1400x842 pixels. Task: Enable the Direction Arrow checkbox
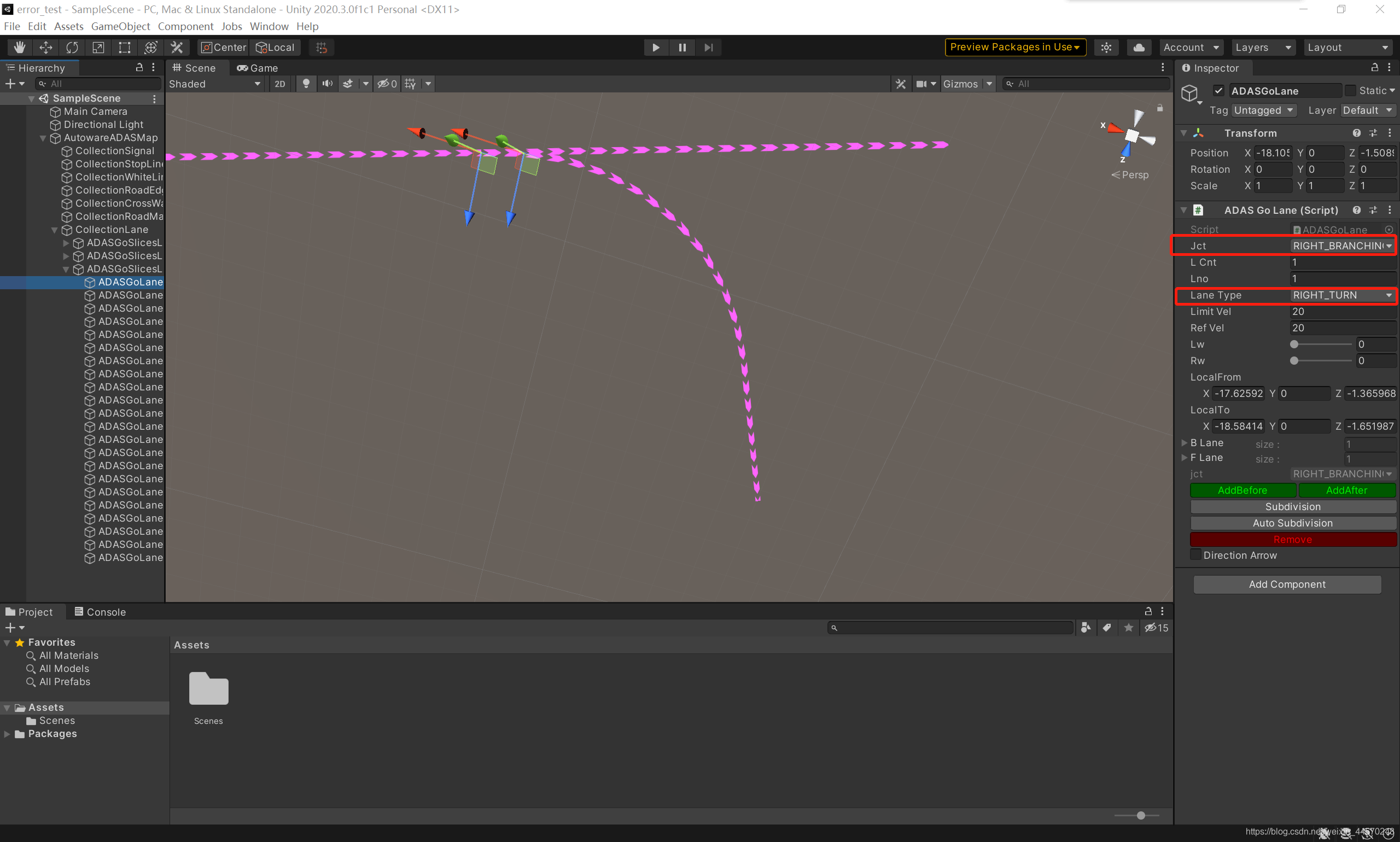point(1195,555)
